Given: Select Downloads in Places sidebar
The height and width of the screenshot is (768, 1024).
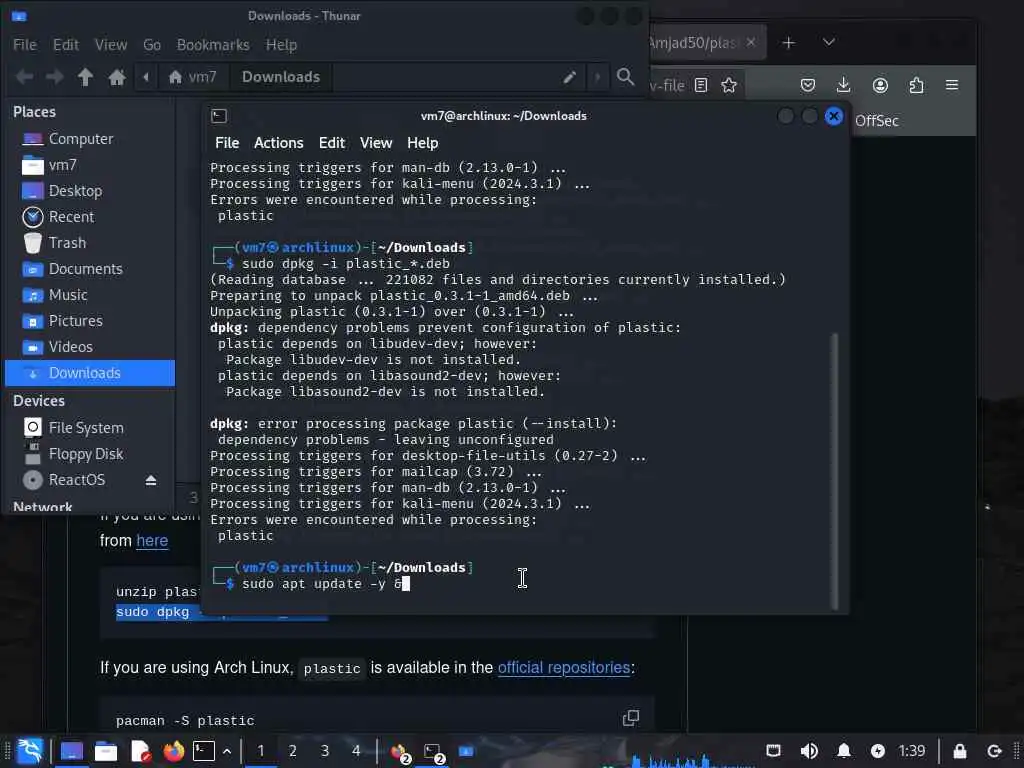Looking at the screenshot, I should click(x=90, y=373).
